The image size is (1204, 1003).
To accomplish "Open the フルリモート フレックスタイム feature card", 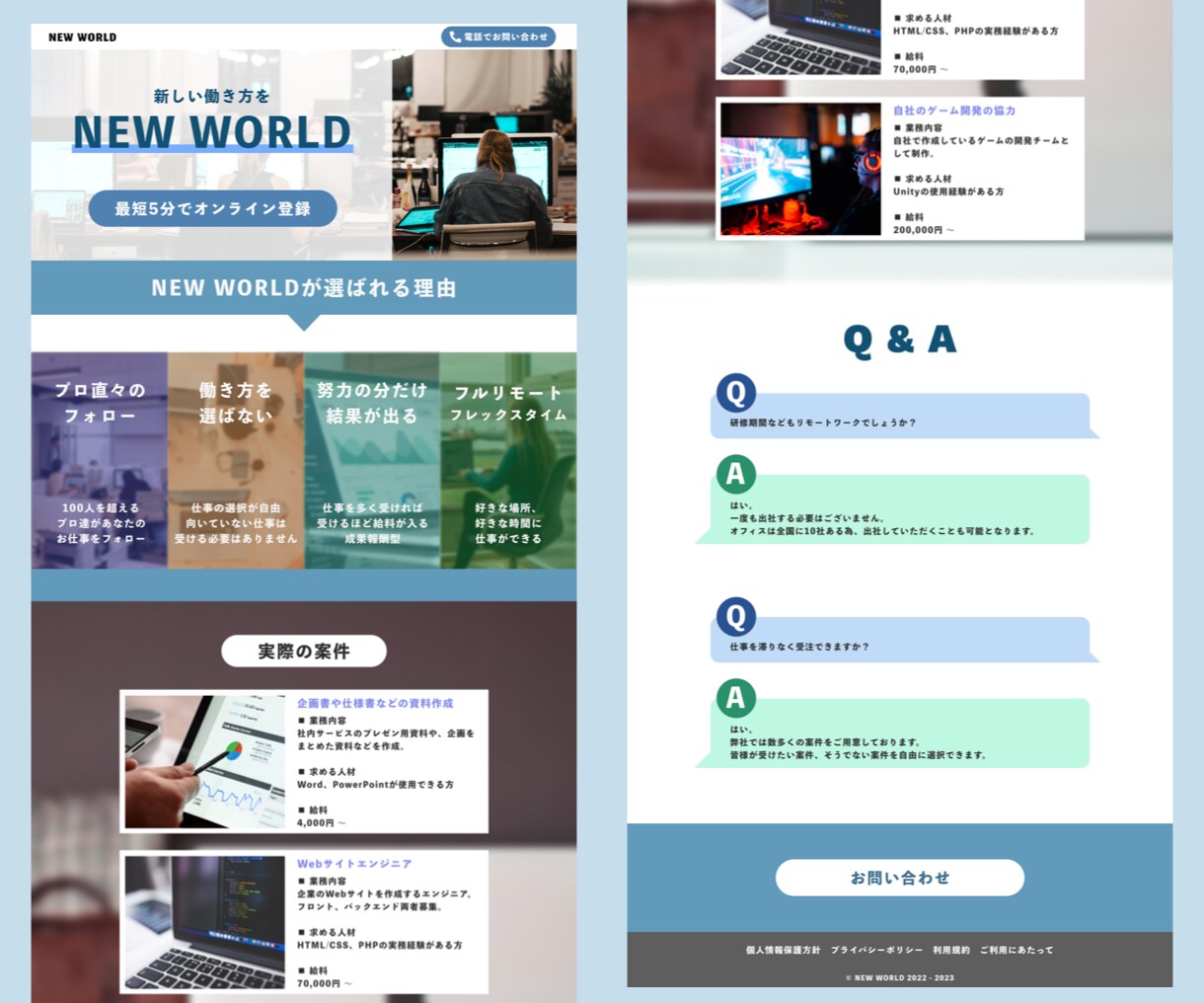I will click(x=508, y=460).
